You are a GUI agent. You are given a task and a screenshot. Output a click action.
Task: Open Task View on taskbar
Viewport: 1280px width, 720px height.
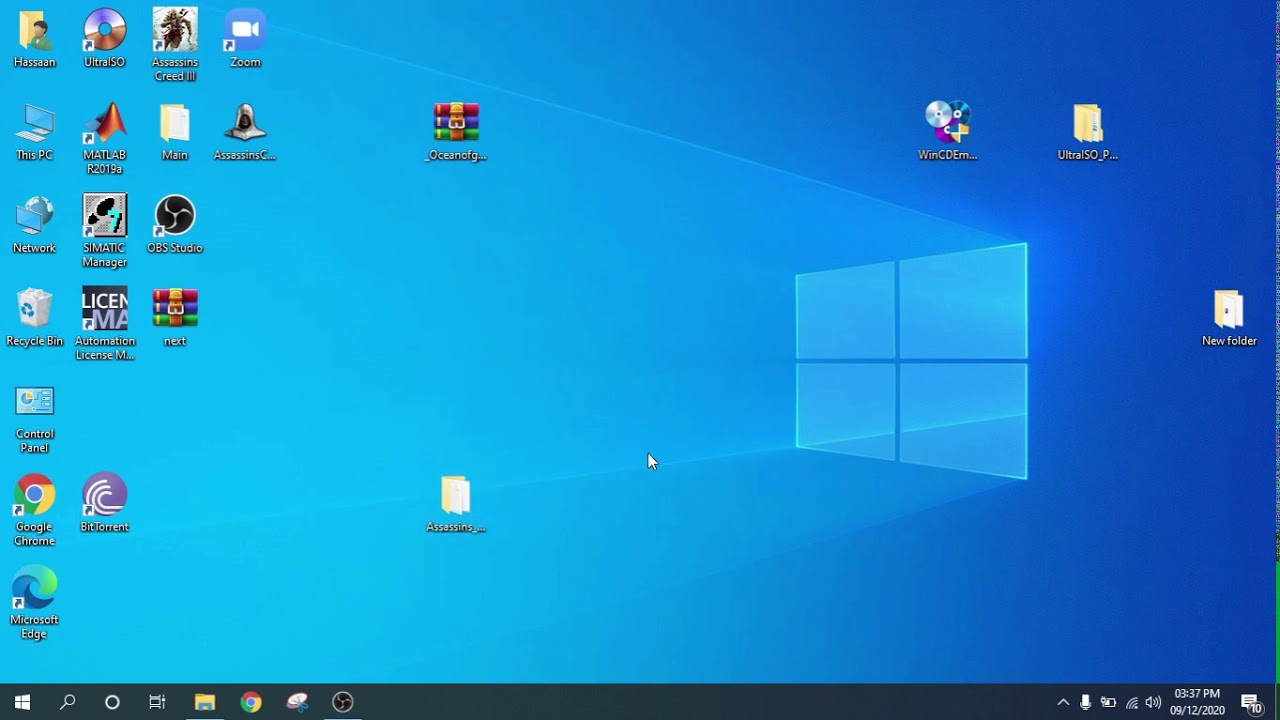pyautogui.click(x=157, y=702)
